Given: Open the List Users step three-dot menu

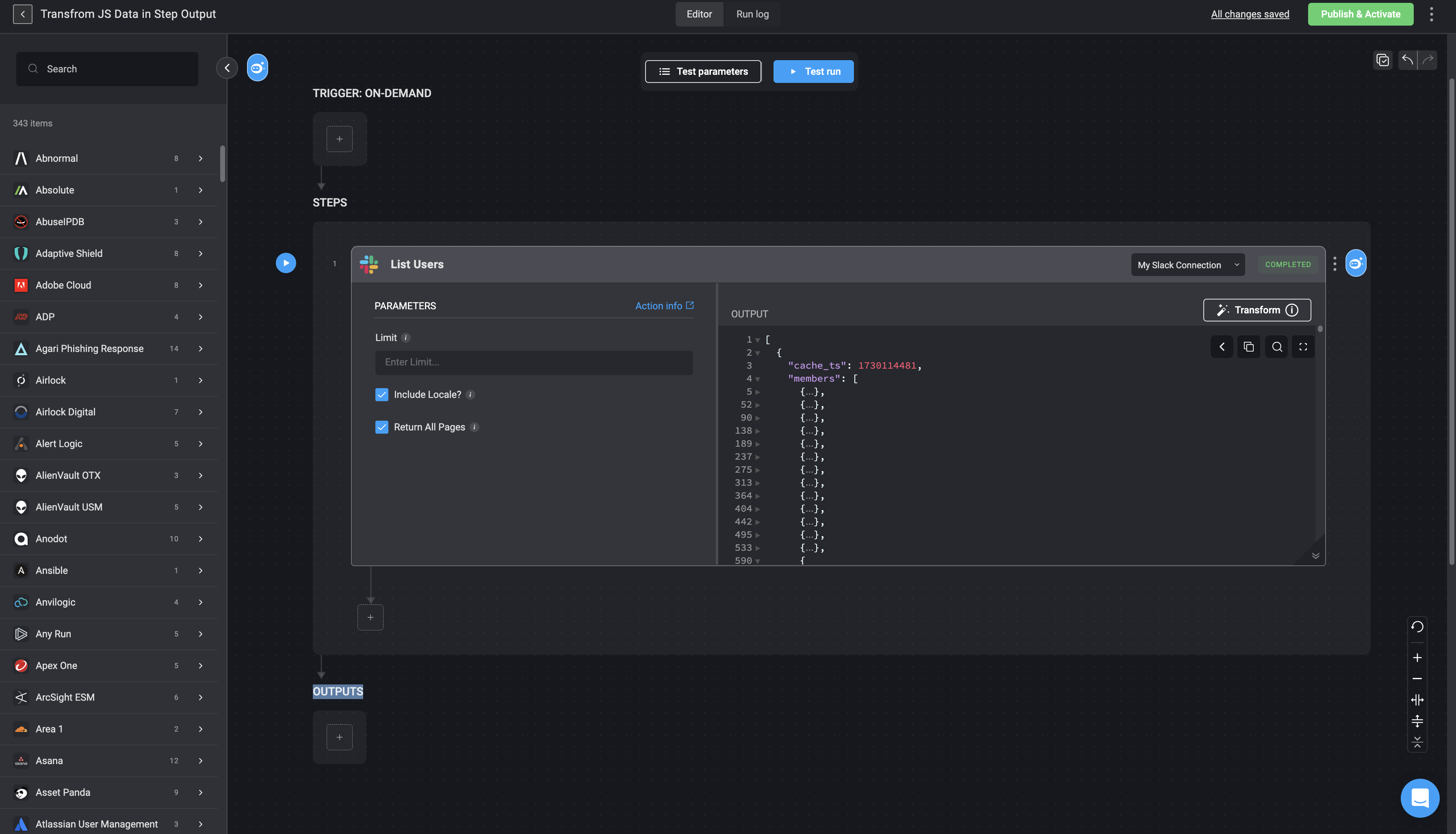Looking at the screenshot, I should tap(1335, 263).
